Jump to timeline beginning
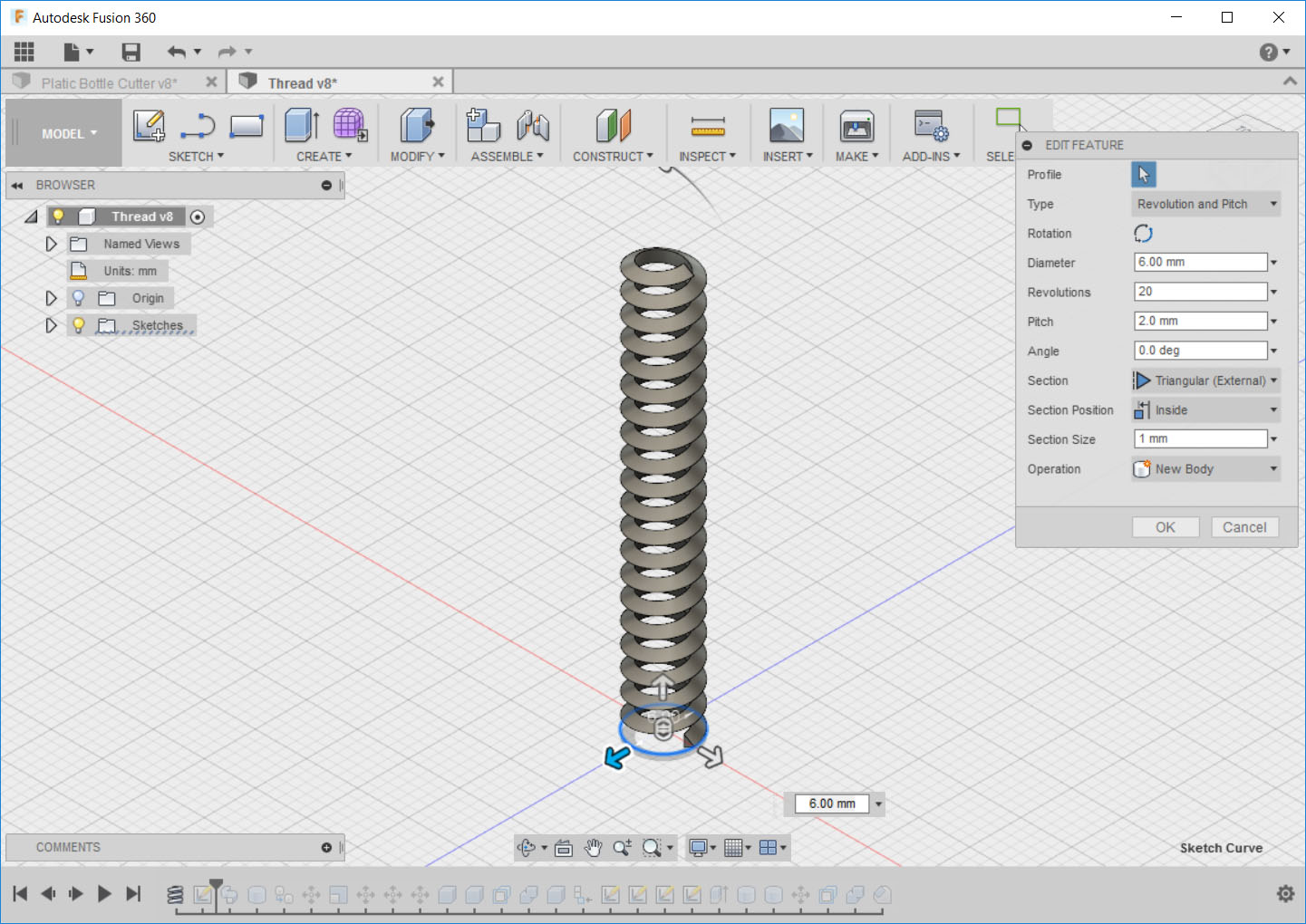 point(20,894)
